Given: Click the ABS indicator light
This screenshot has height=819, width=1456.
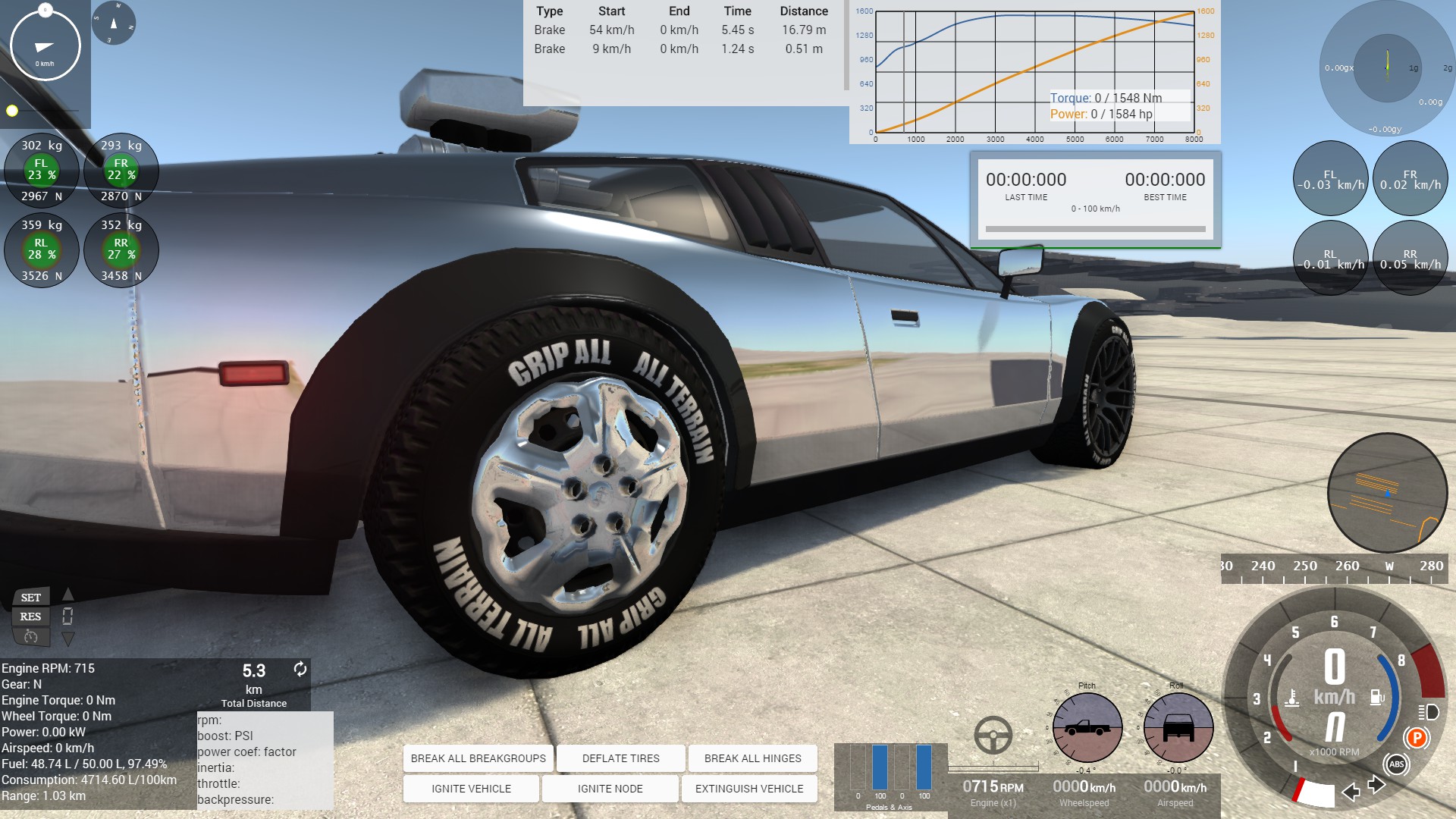Looking at the screenshot, I should [1396, 764].
